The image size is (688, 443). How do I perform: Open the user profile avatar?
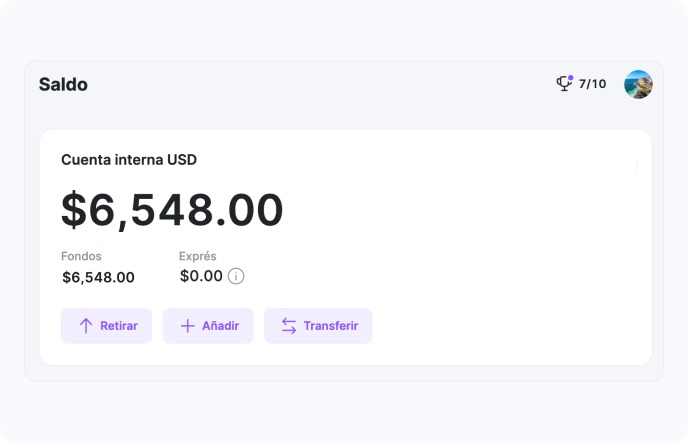click(638, 84)
